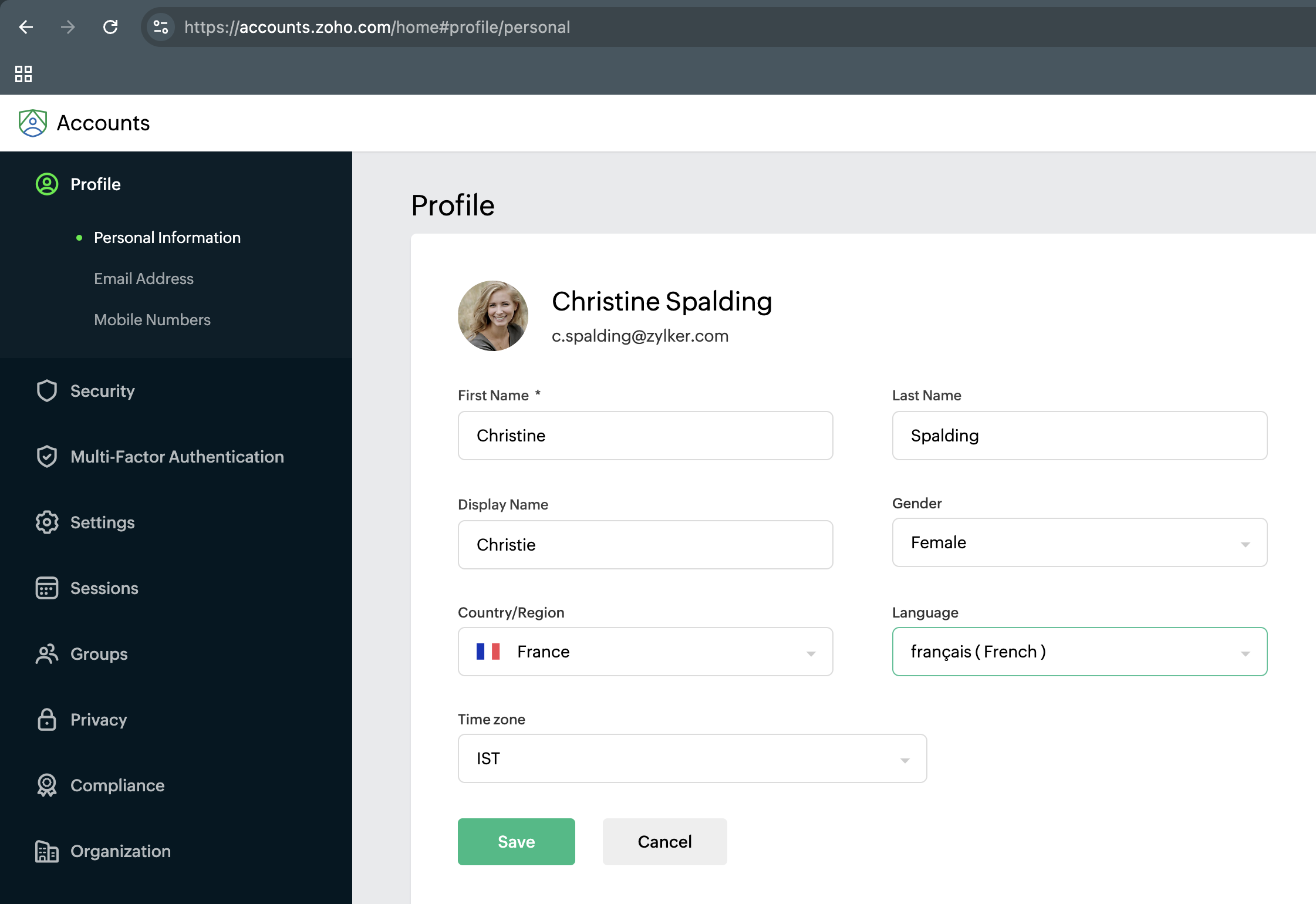Open the Time zone dropdown showing IST
Image resolution: width=1316 pixels, height=904 pixels.
click(691, 758)
